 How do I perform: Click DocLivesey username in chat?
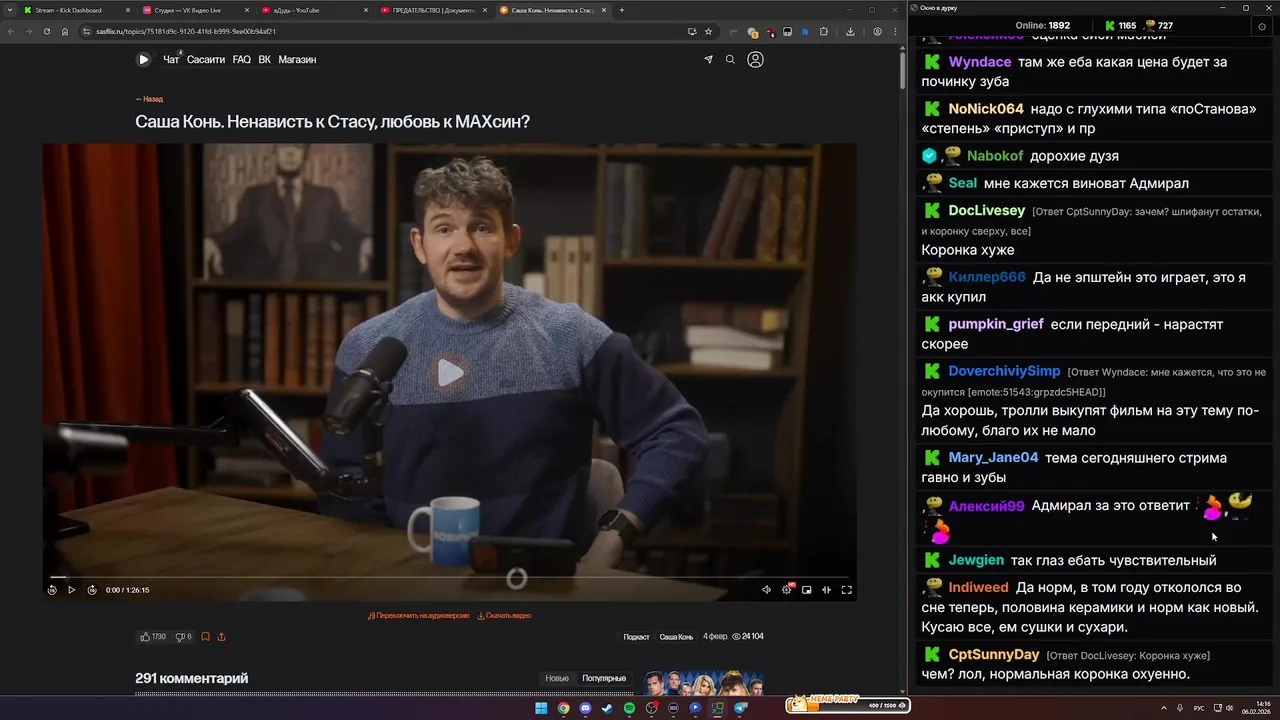[987, 211]
